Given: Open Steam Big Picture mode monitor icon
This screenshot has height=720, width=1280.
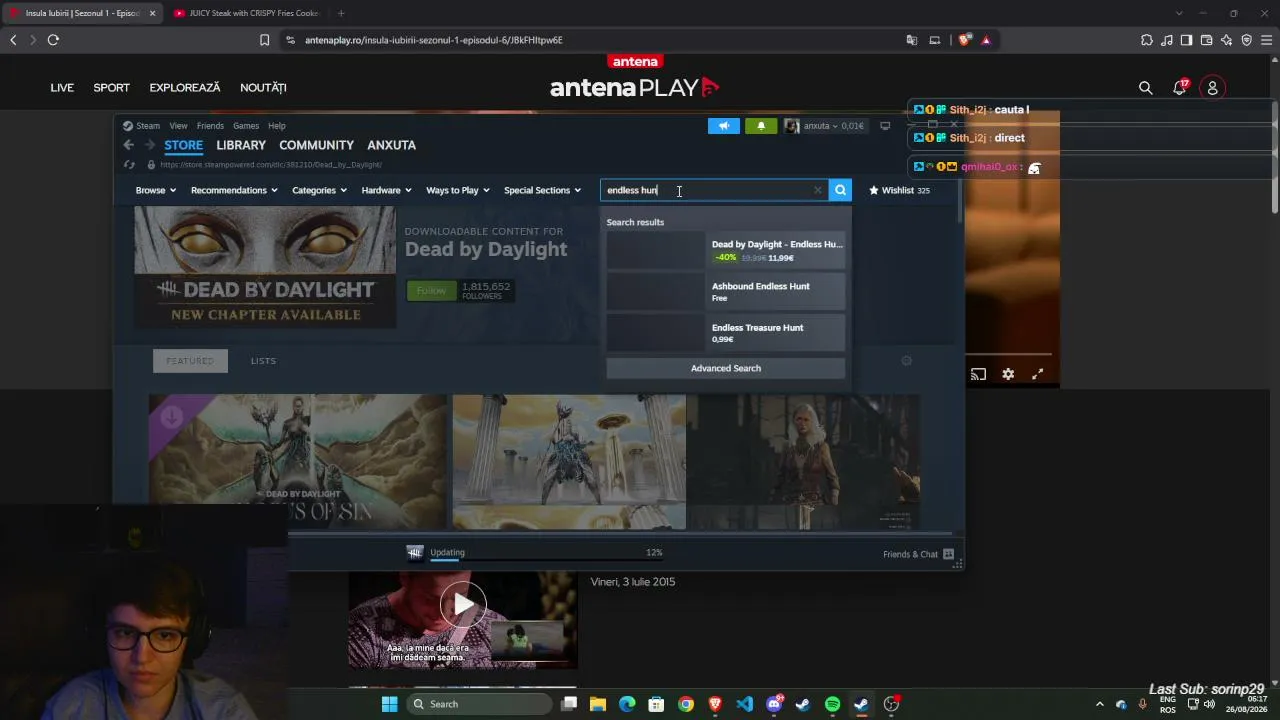Looking at the screenshot, I should pos(885,126).
